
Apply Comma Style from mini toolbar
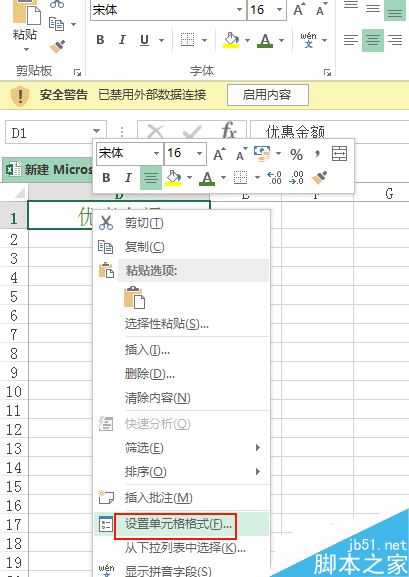pyautogui.click(x=317, y=153)
